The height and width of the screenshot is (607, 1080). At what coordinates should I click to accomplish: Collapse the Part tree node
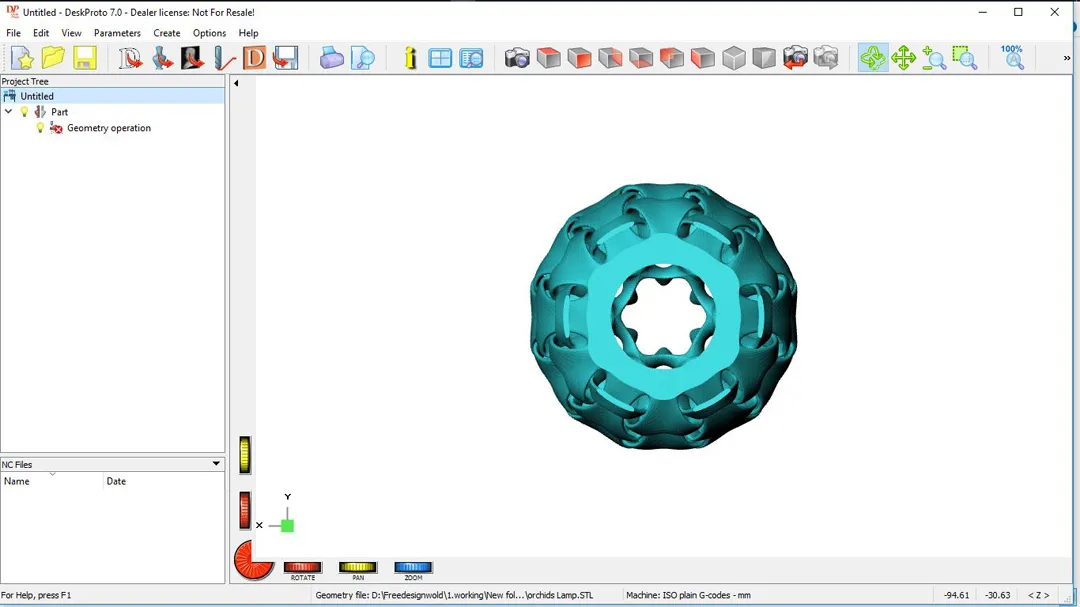(9, 112)
